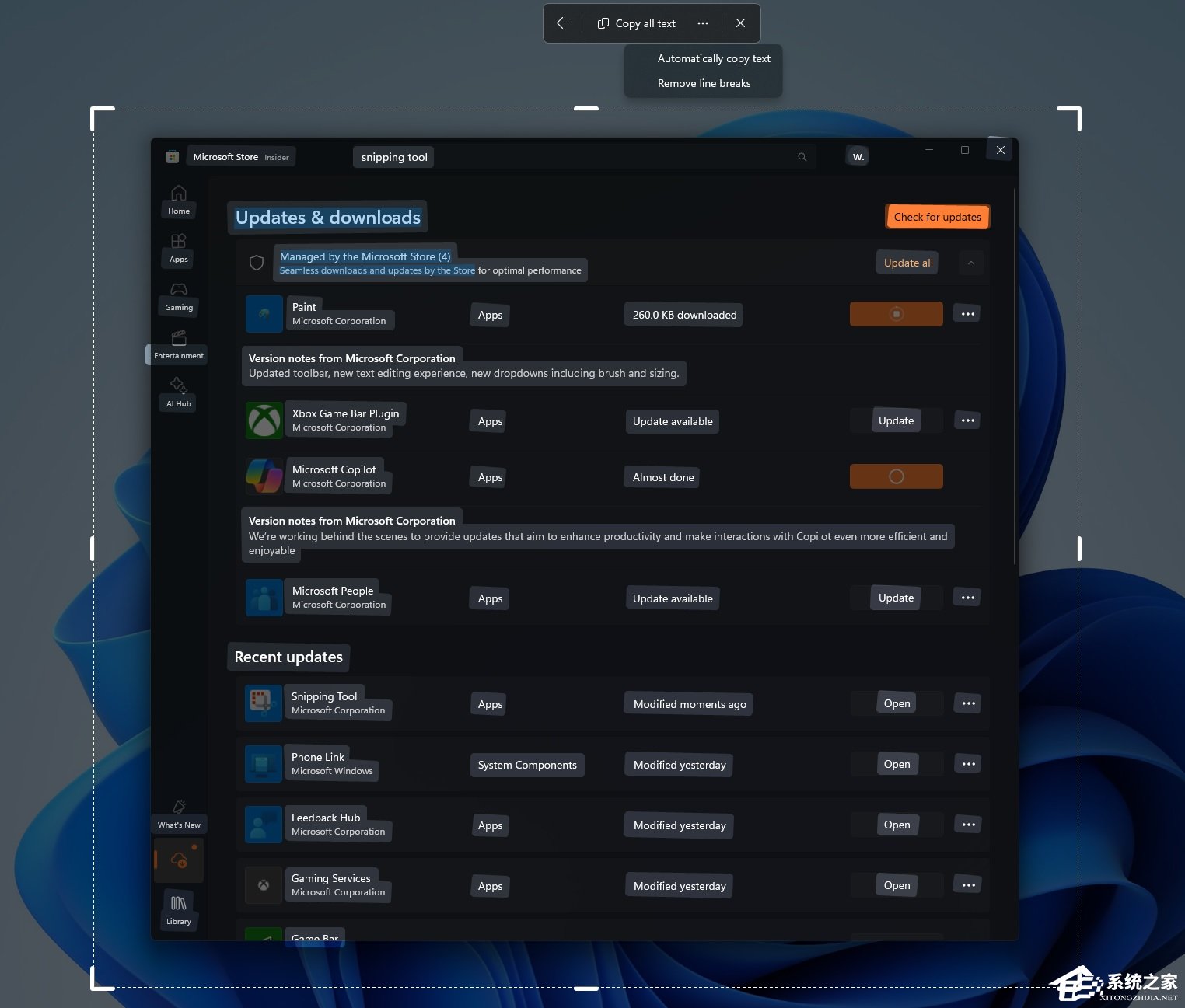Select Automatically copy text menu option

tap(714, 58)
